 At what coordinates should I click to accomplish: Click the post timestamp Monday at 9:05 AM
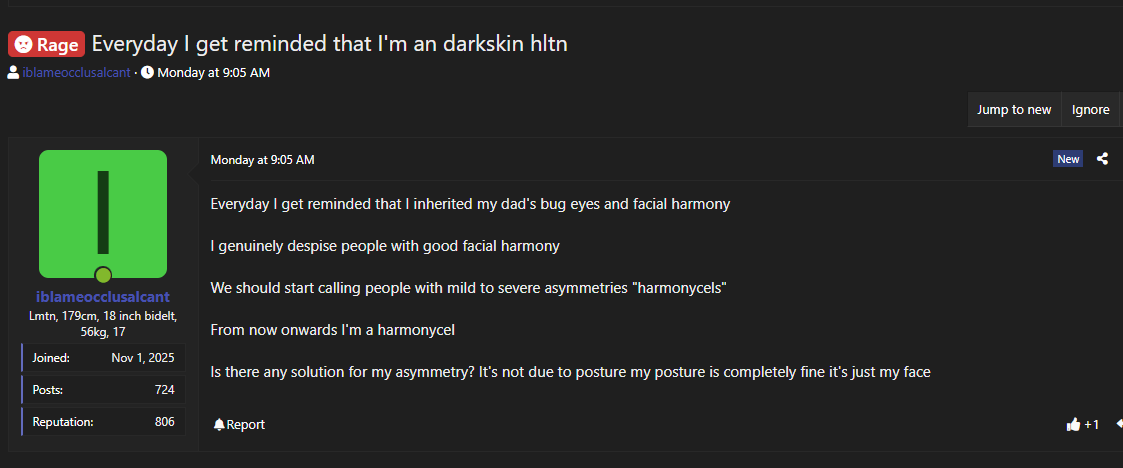tap(262, 160)
